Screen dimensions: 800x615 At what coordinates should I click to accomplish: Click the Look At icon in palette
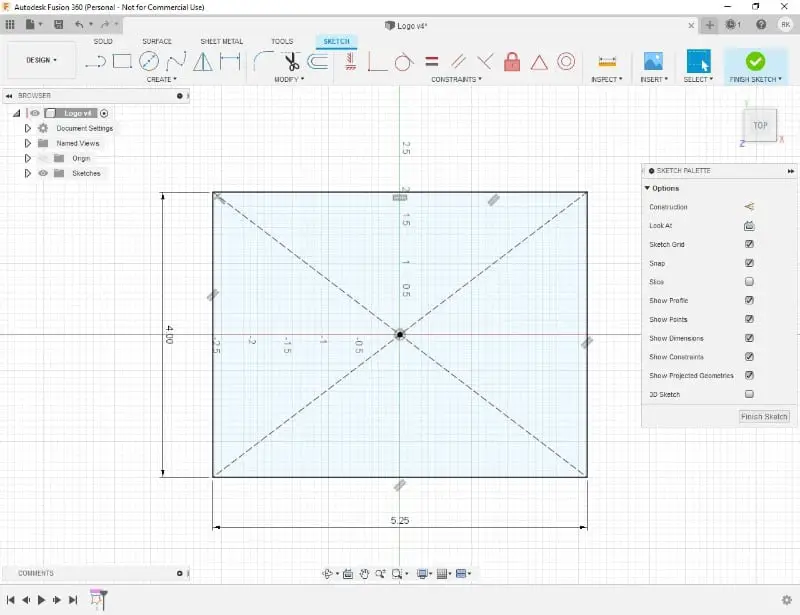tap(749, 226)
